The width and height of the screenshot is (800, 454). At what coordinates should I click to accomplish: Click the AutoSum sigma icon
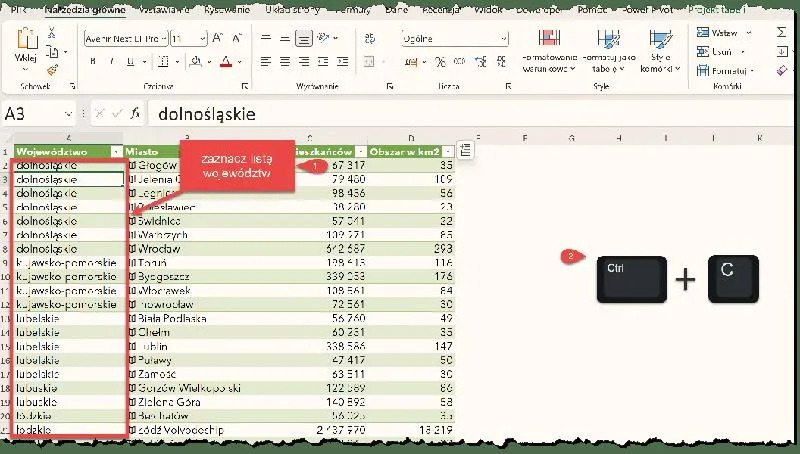point(781,33)
